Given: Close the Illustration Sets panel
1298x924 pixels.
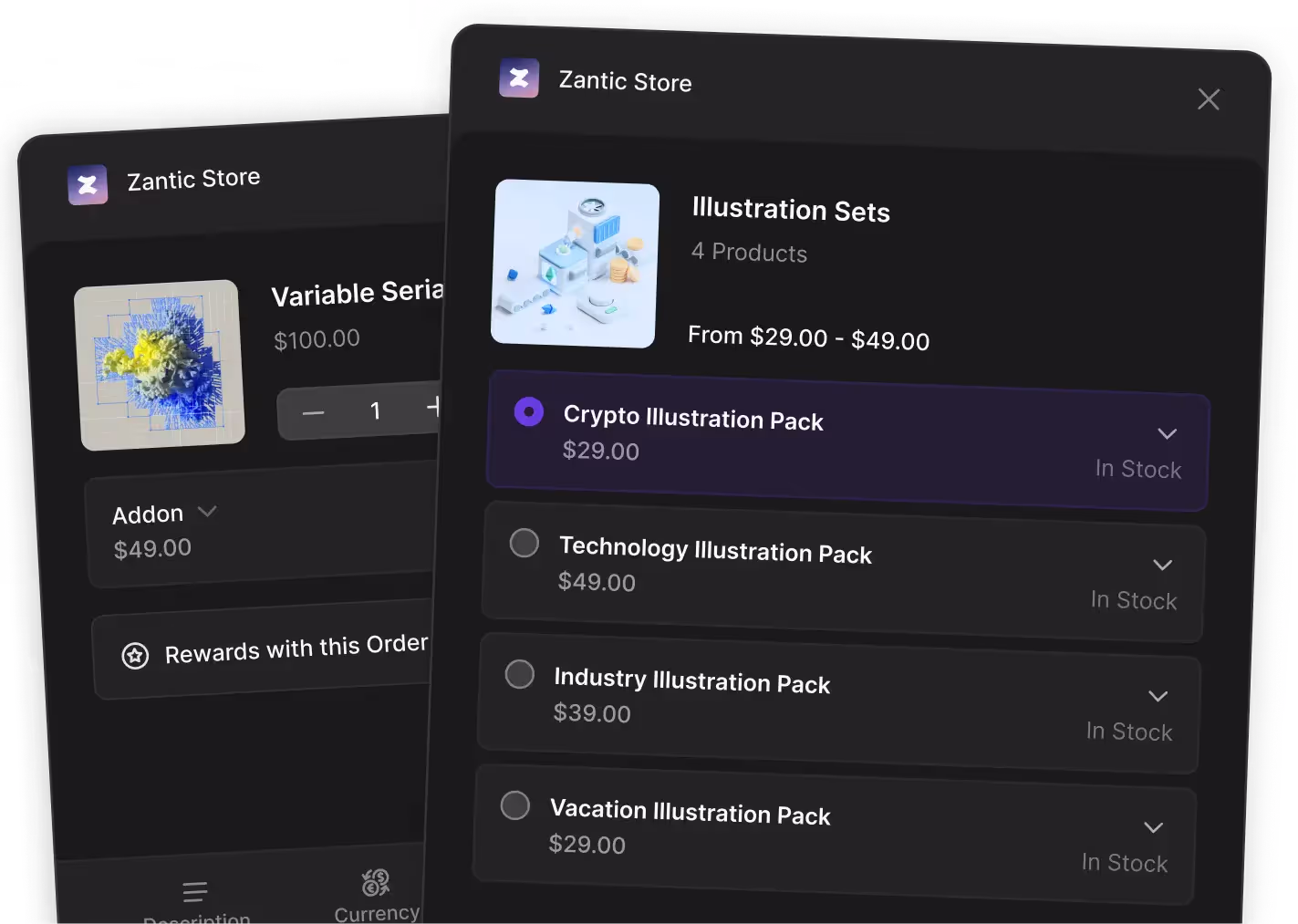Looking at the screenshot, I should 1209,99.
